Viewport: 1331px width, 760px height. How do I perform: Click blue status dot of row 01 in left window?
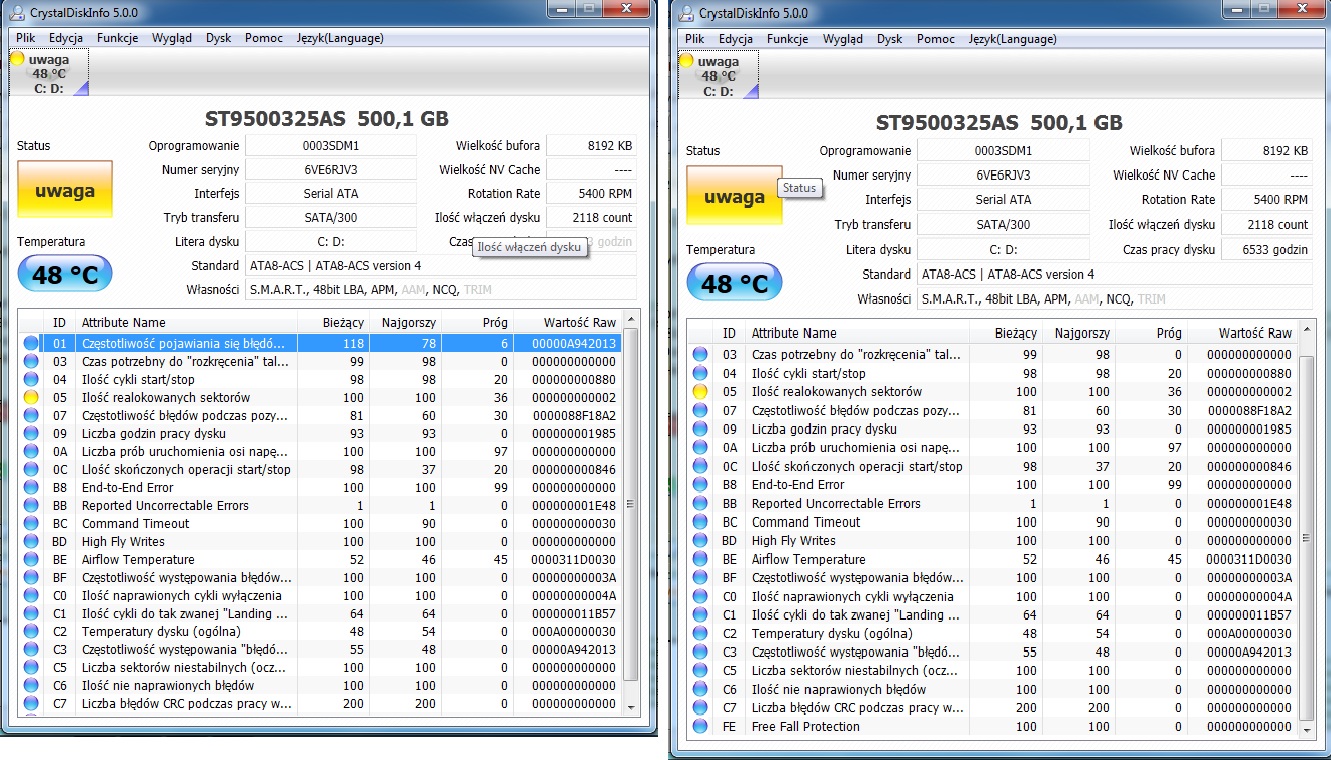[x=31, y=343]
